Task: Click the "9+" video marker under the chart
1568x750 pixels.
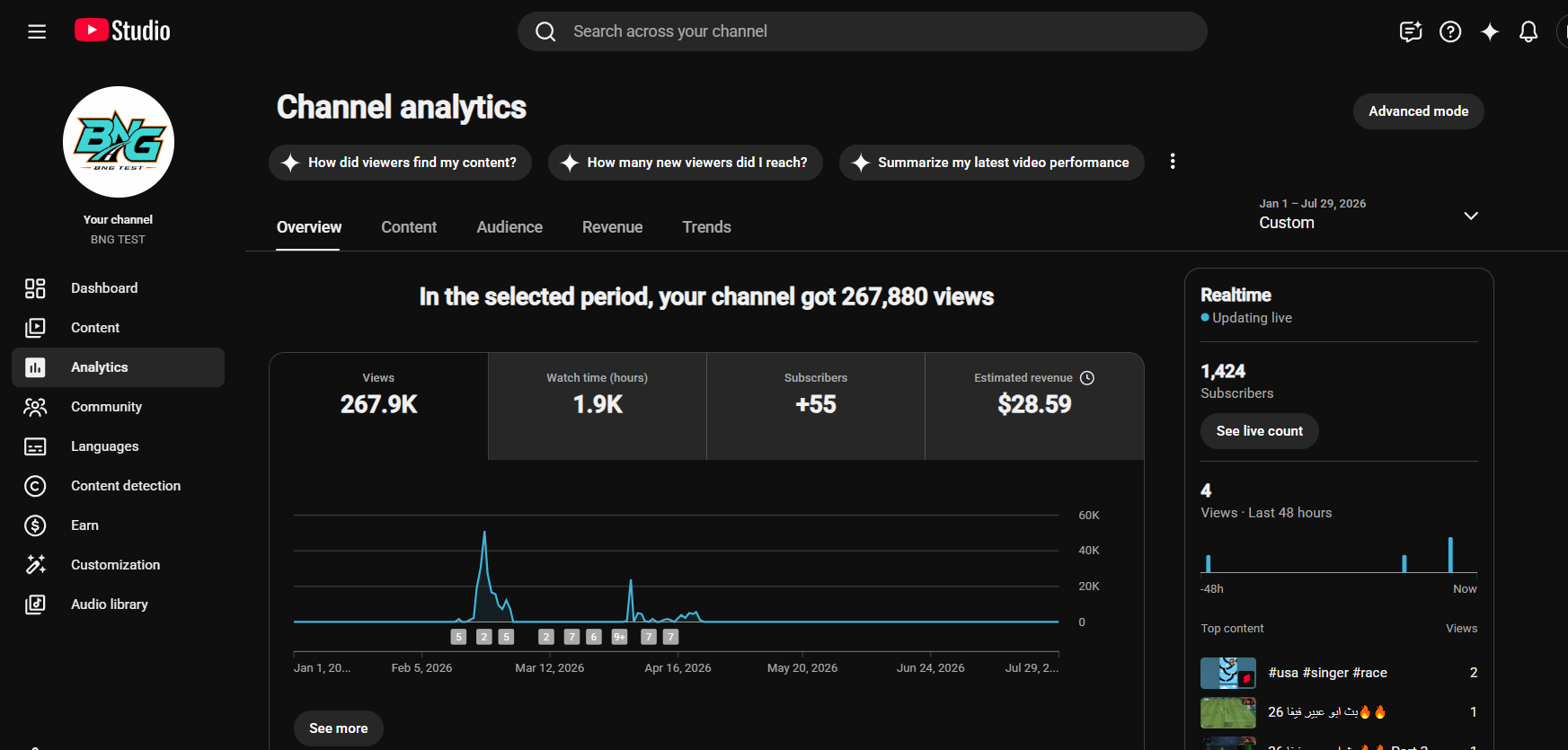Action: pos(619,637)
